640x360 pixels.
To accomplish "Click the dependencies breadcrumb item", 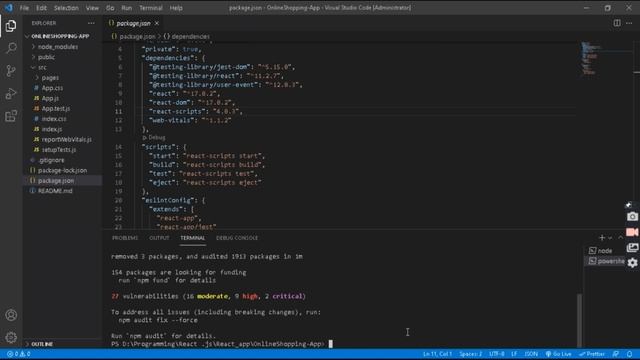I will [x=187, y=36].
